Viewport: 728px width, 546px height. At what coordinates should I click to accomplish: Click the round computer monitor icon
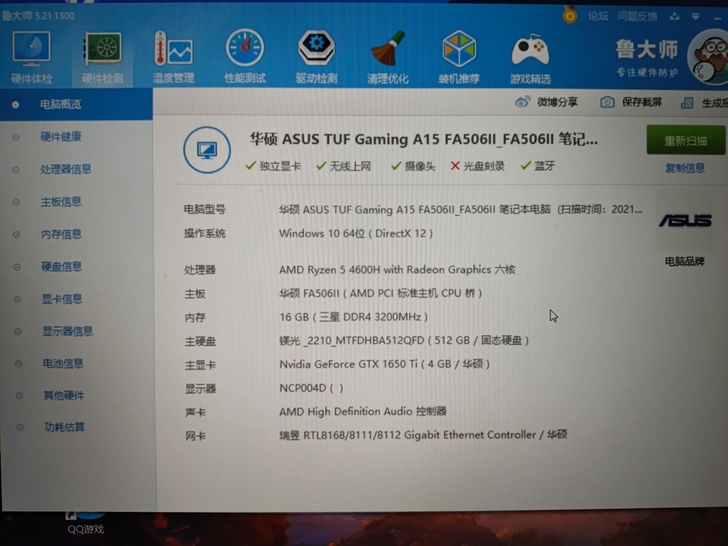(207, 150)
